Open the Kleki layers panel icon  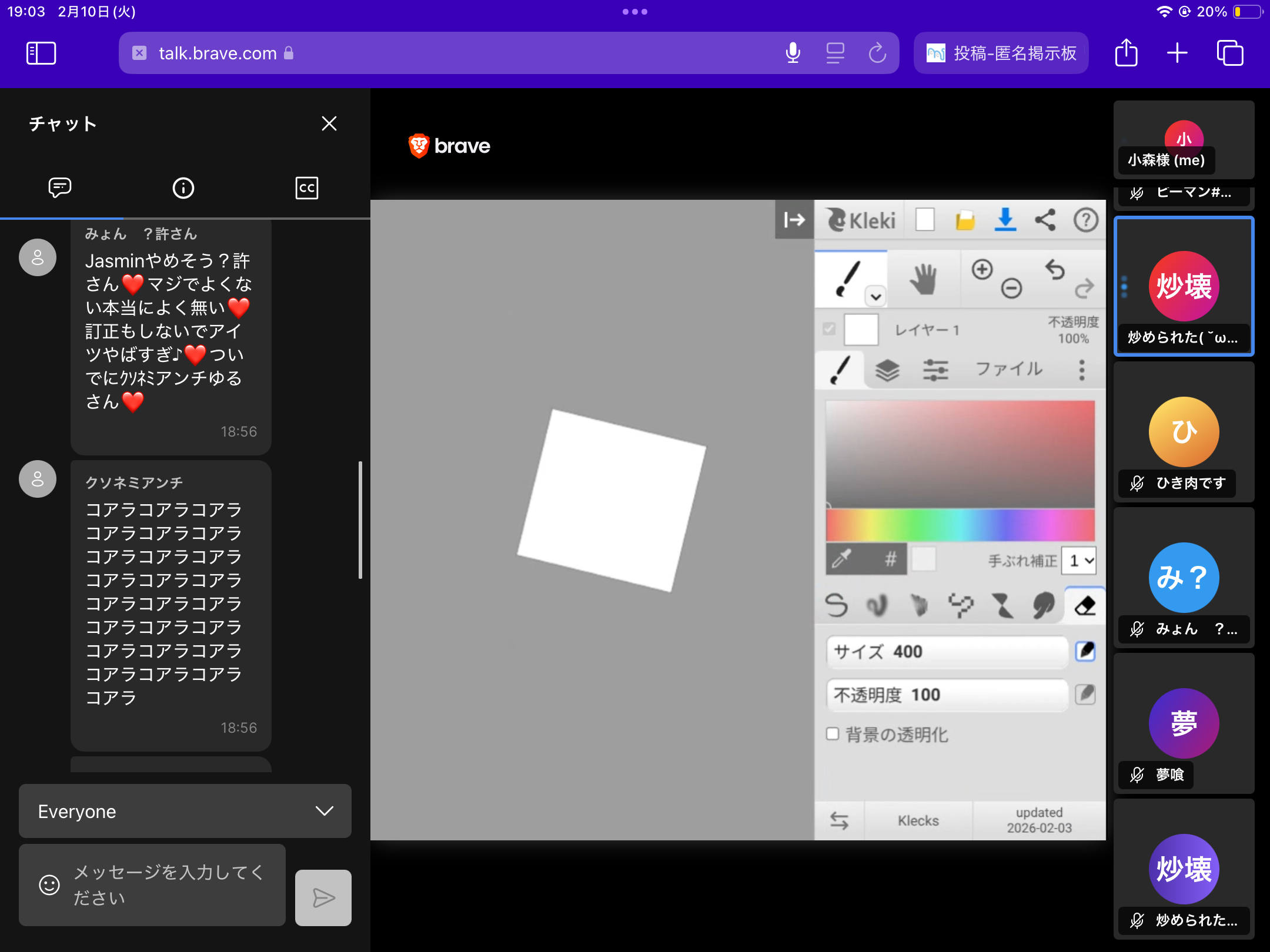pos(887,370)
